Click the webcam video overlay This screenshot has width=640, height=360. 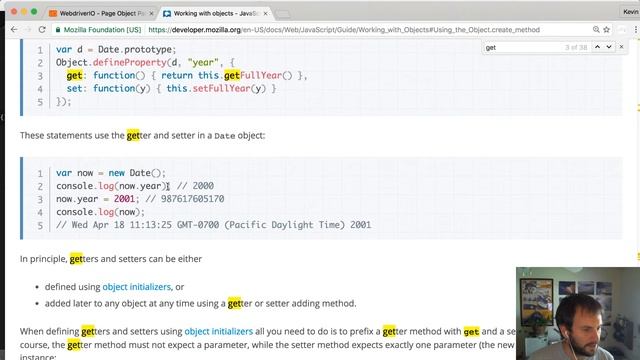pos(578,313)
